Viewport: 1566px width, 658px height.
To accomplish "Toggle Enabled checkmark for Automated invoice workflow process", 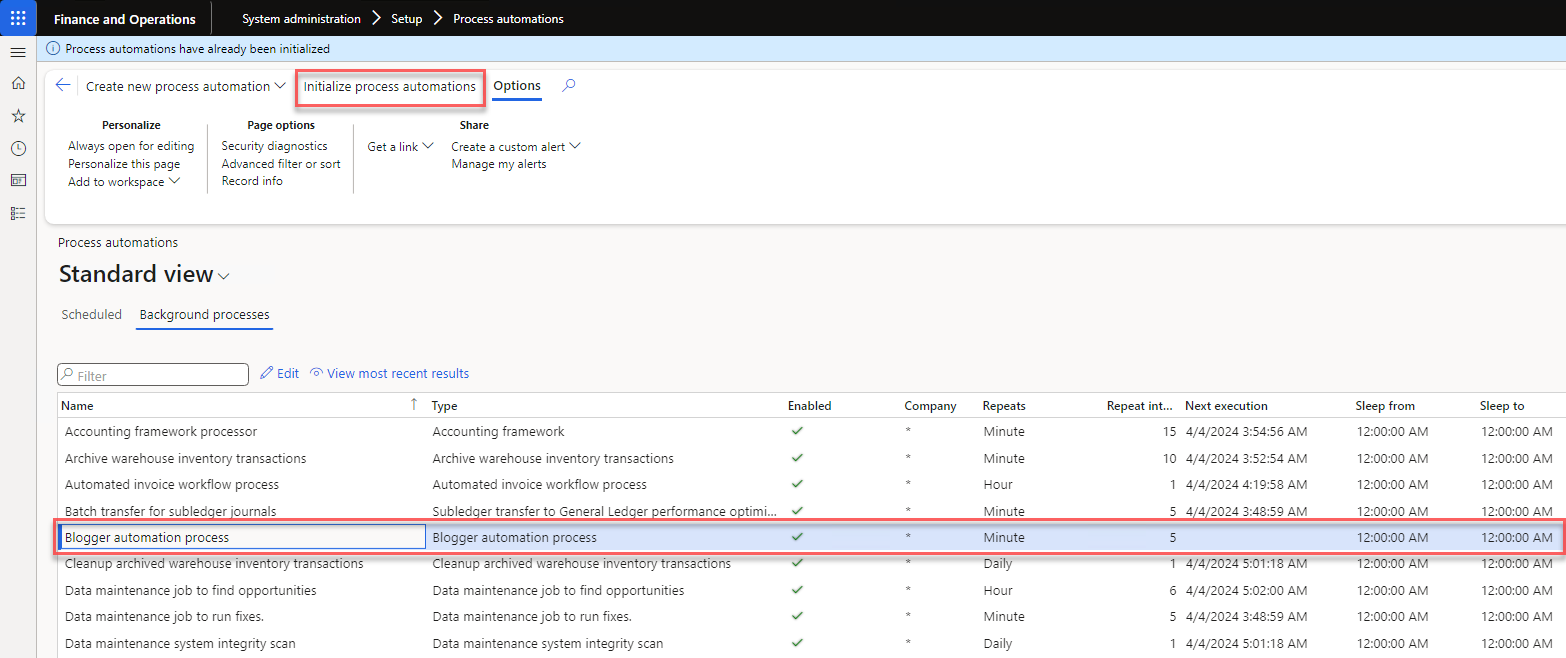I will coord(797,484).
